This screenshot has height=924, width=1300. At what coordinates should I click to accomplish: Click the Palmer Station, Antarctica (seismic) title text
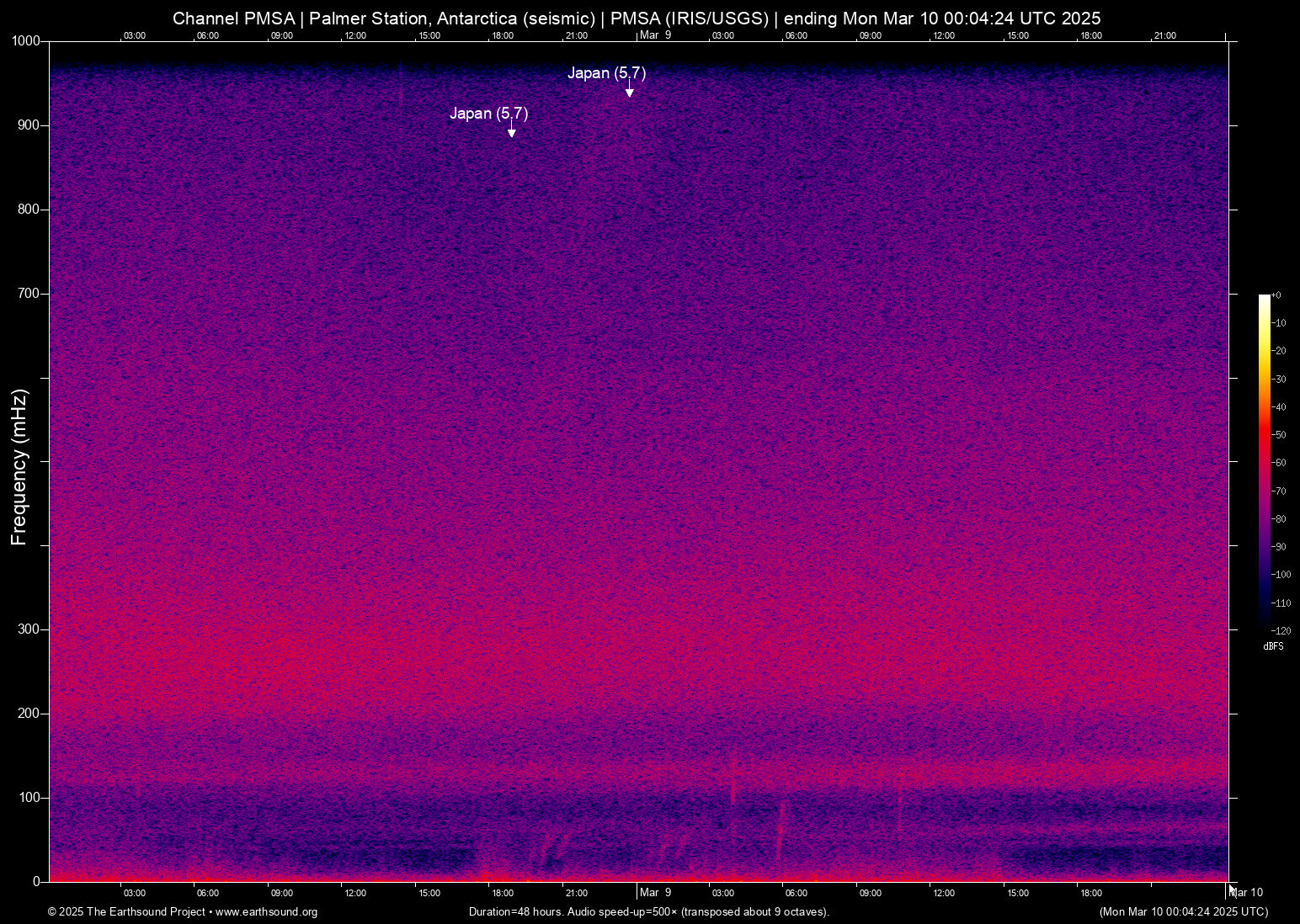click(455, 19)
